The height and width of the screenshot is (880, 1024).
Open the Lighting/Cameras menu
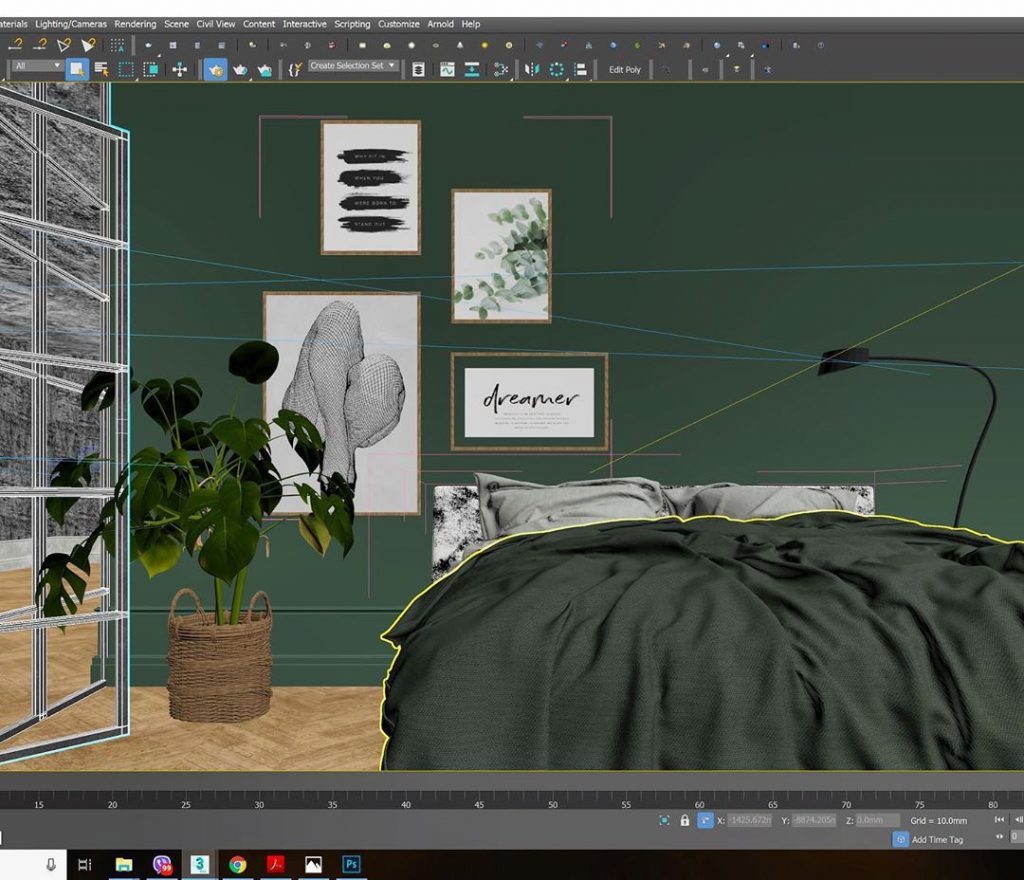coord(71,24)
